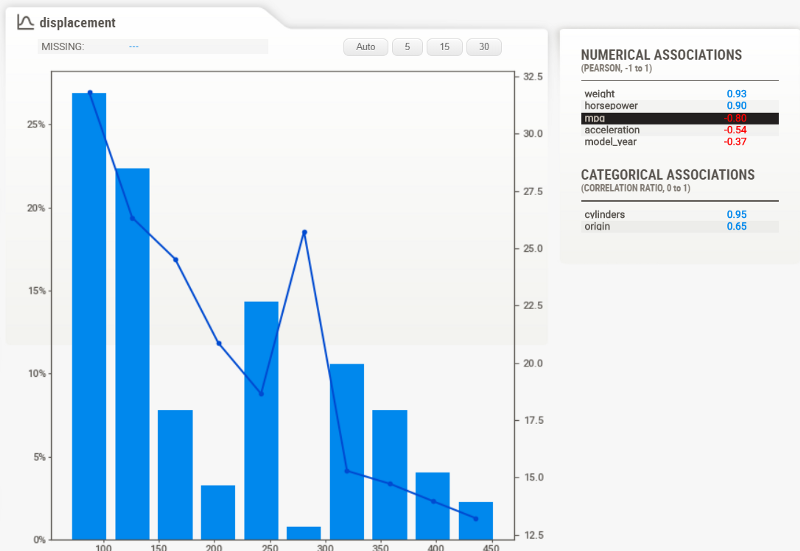Set histogram to 15 bins
Viewport: 800px width, 551px height.
click(x=444, y=47)
